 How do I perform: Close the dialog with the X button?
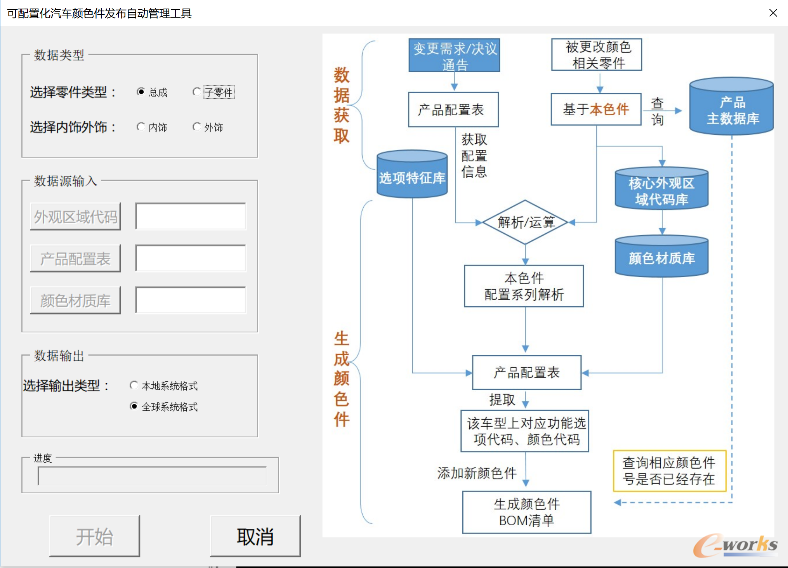[x=773, y=13]
